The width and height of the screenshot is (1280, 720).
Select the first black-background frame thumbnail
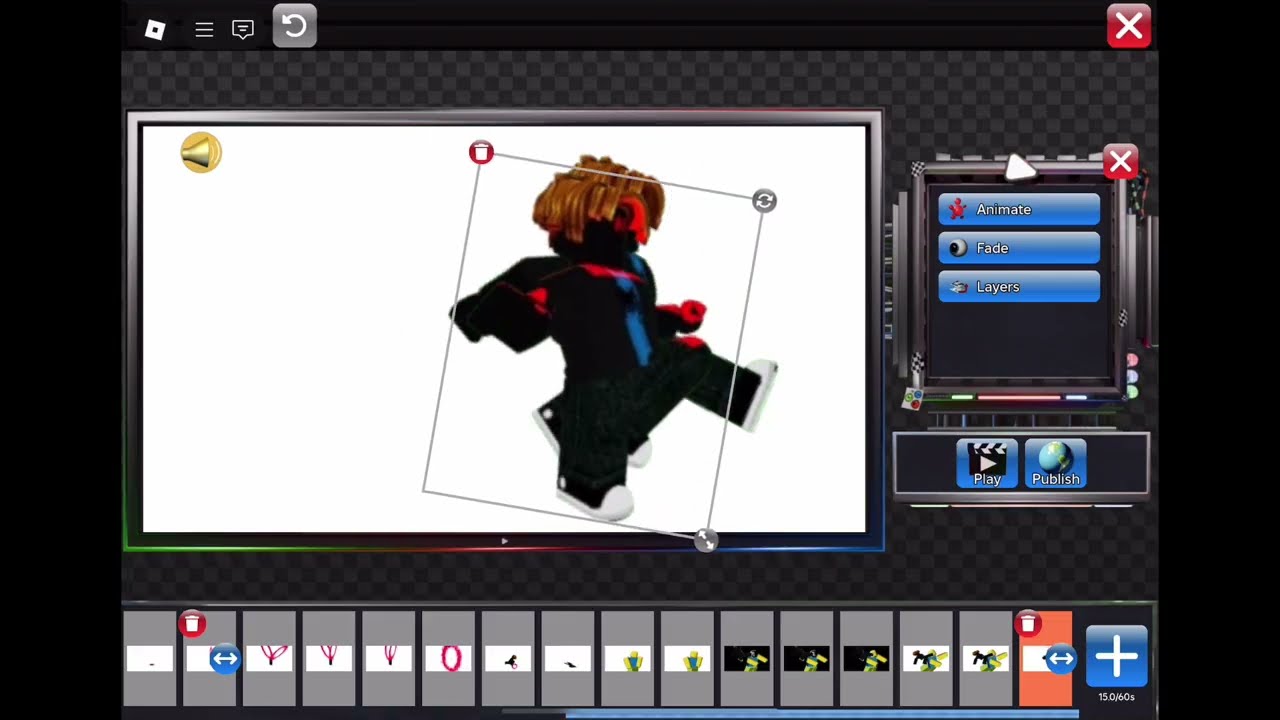[x=747, y=659]
